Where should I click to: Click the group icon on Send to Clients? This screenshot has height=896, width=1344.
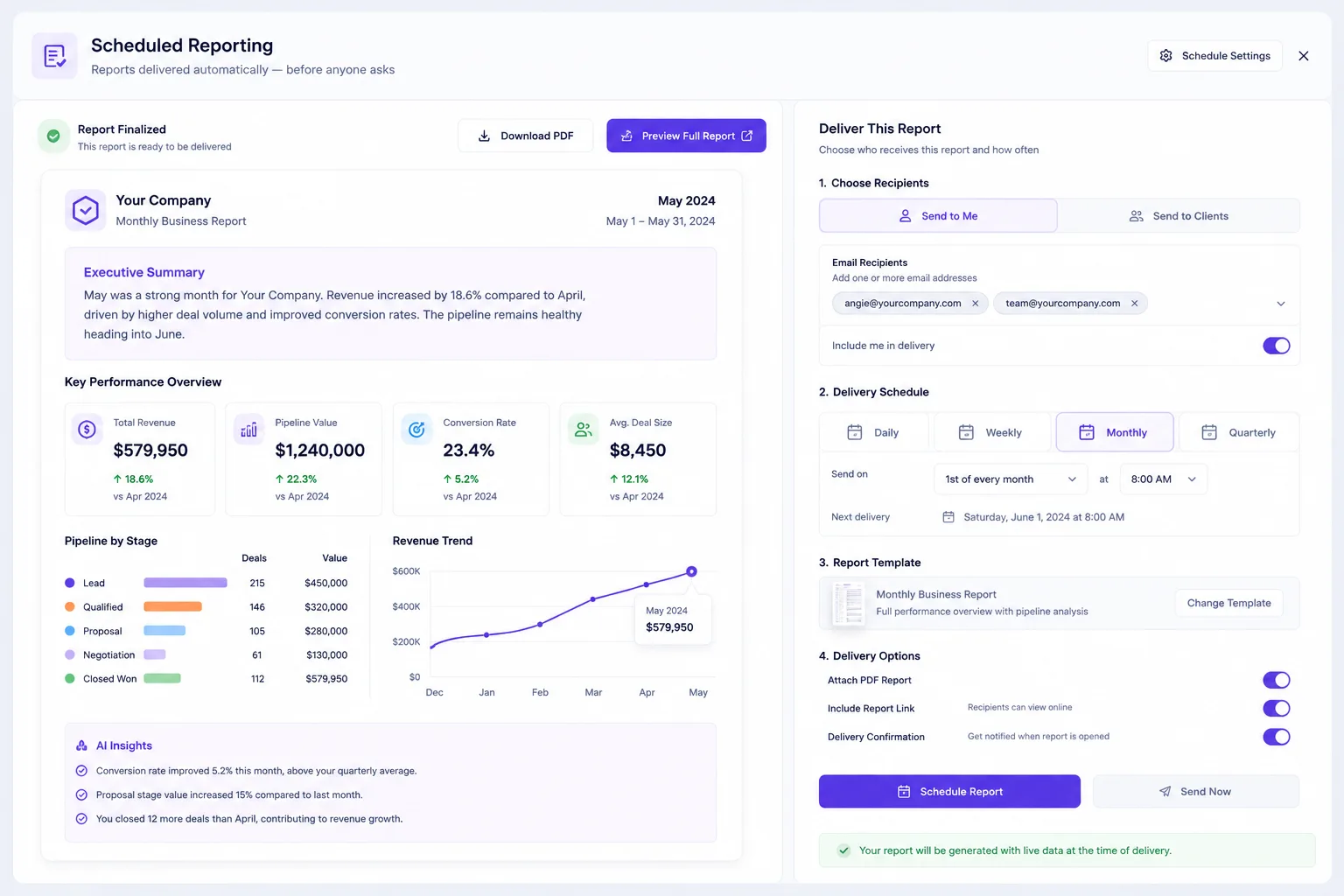1136,216
